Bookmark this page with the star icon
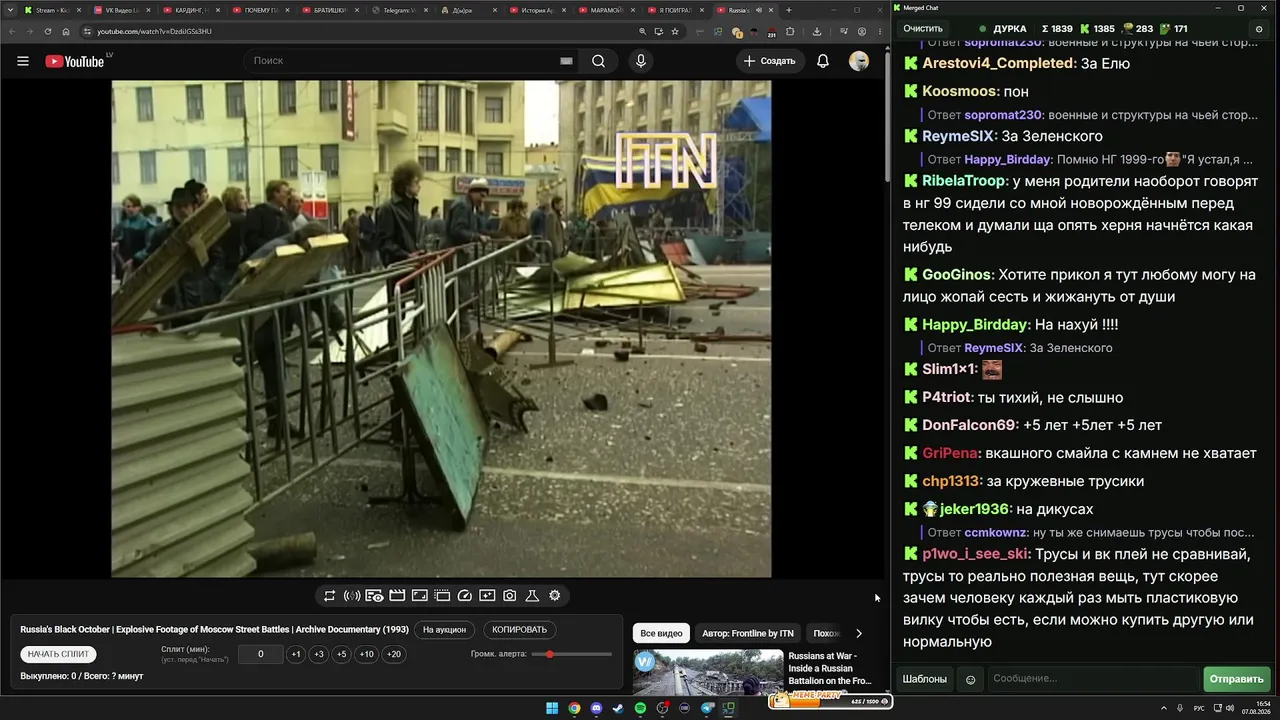The width and height of the screenshot is (1280, 720). click(676, 32)
